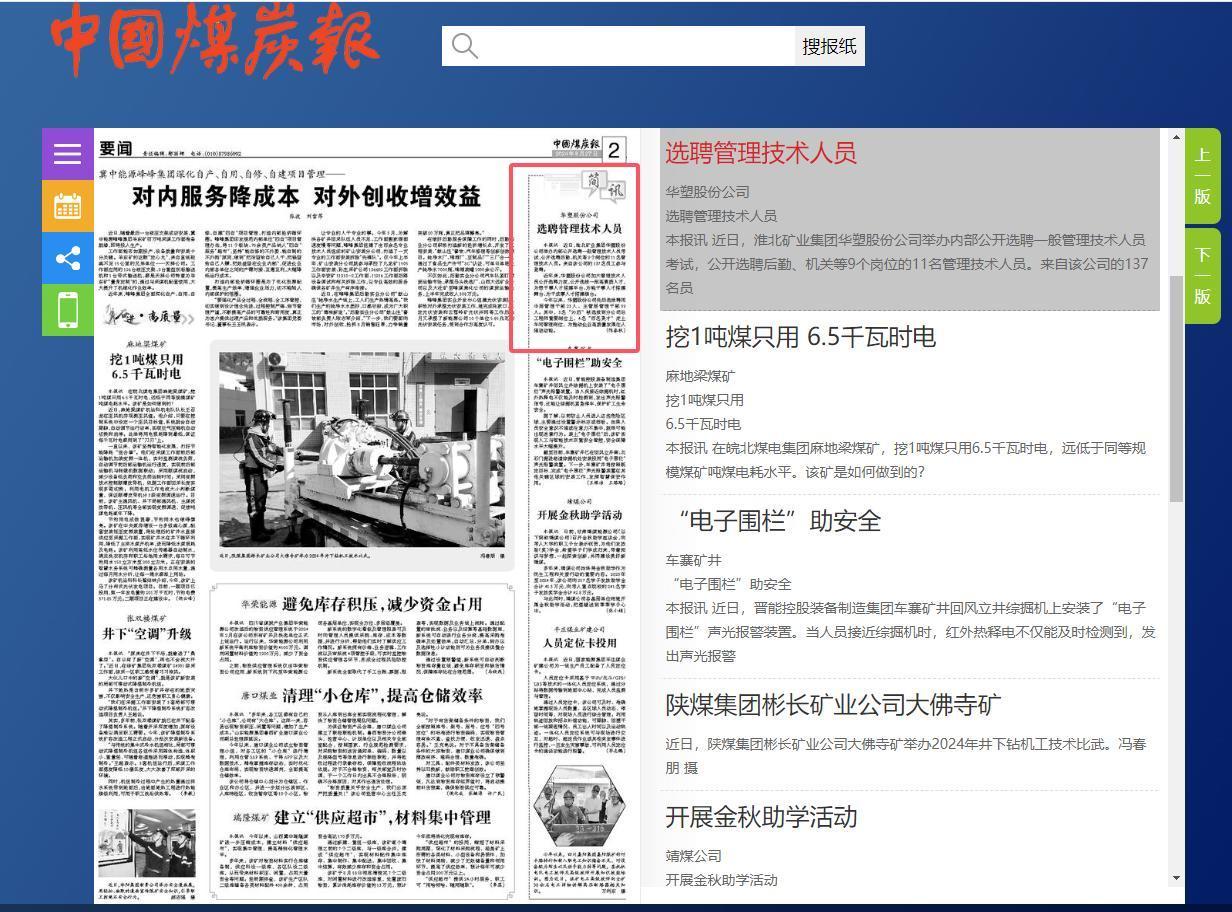Click the blue share icon

tap(67, 258)
